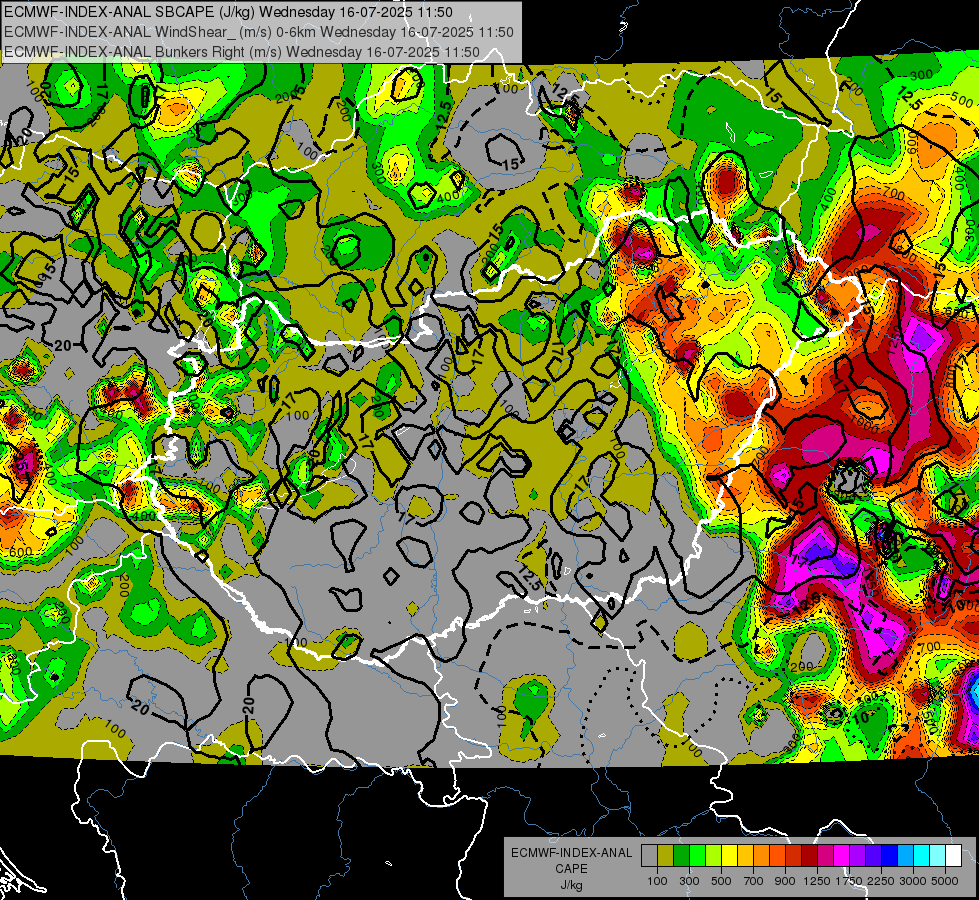Select the gray swatch in CAPE legend
This screenshot has height=900, width=979.
pos(649,855)
